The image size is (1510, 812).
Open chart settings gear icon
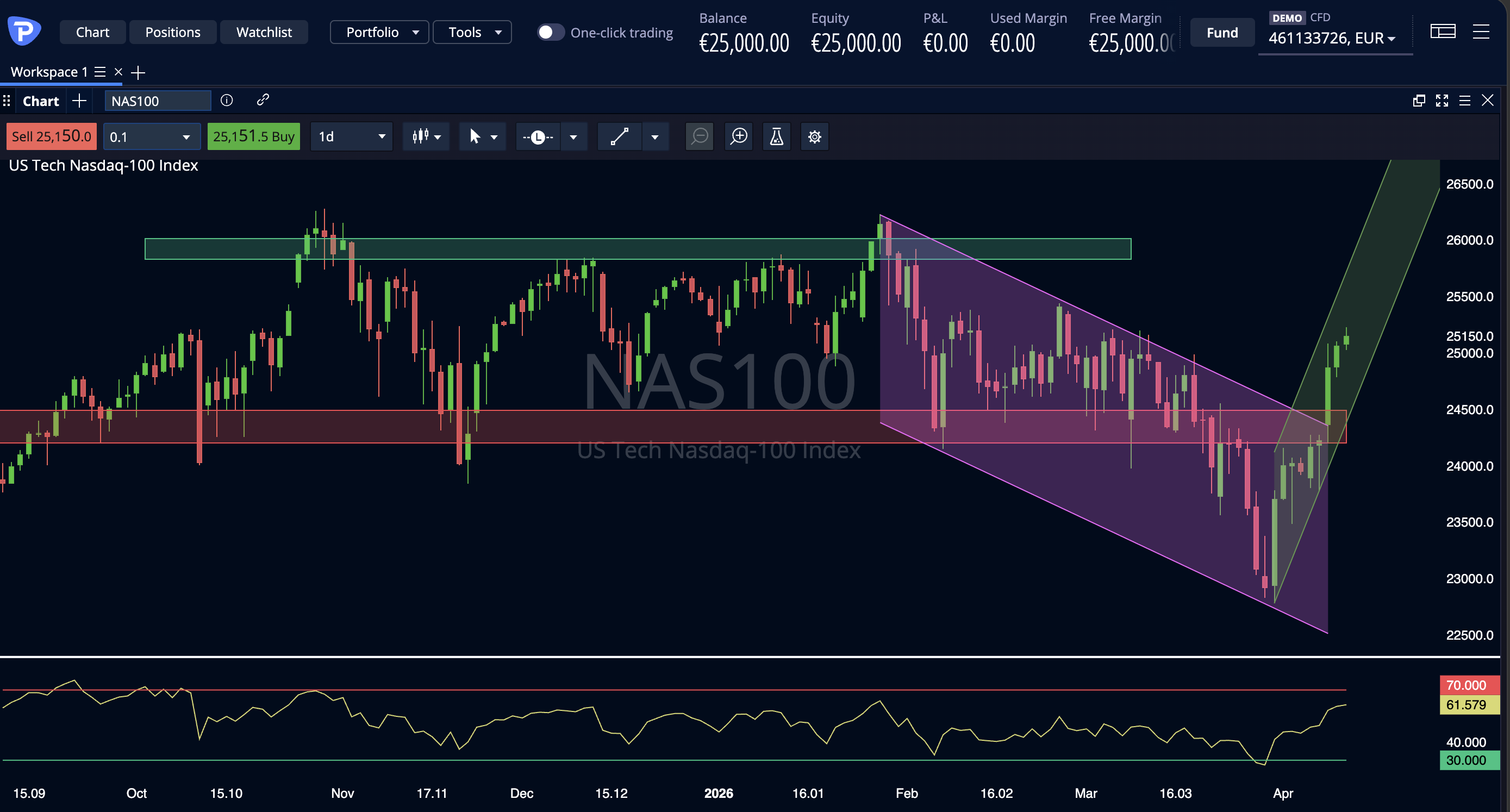(x=814, y=136)
